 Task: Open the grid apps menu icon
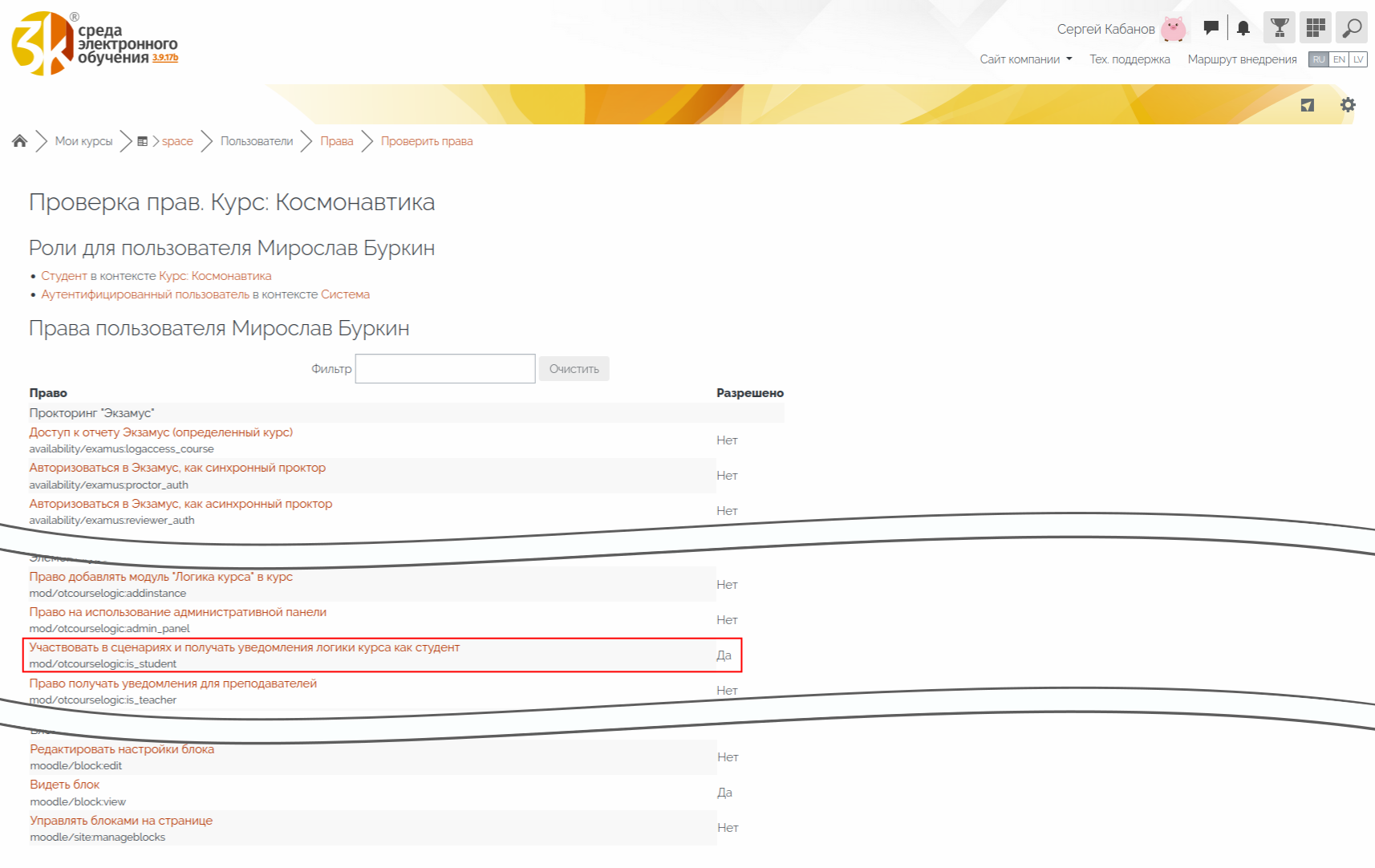point(1316,28)
